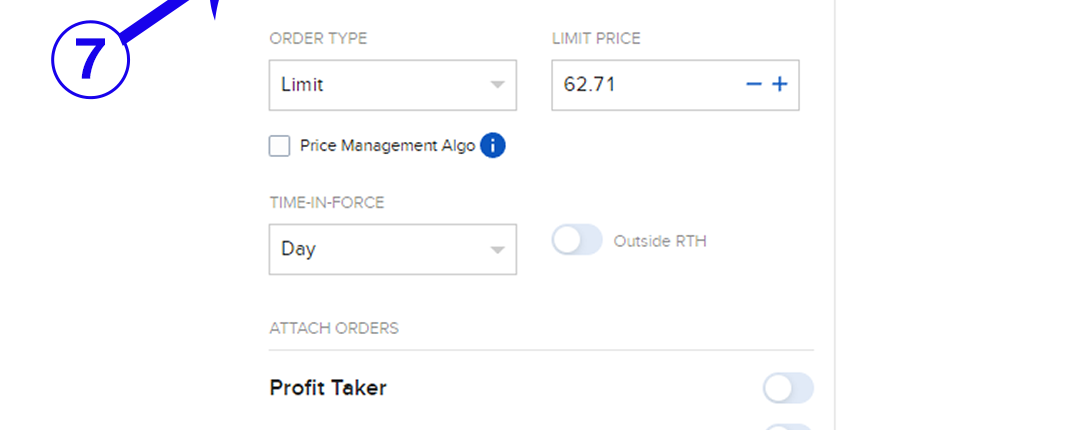Click the arrow in the Time-in-Force box
Viewport: 1080px width, 430px height.
pyautogui.click(x=498, y=249)
